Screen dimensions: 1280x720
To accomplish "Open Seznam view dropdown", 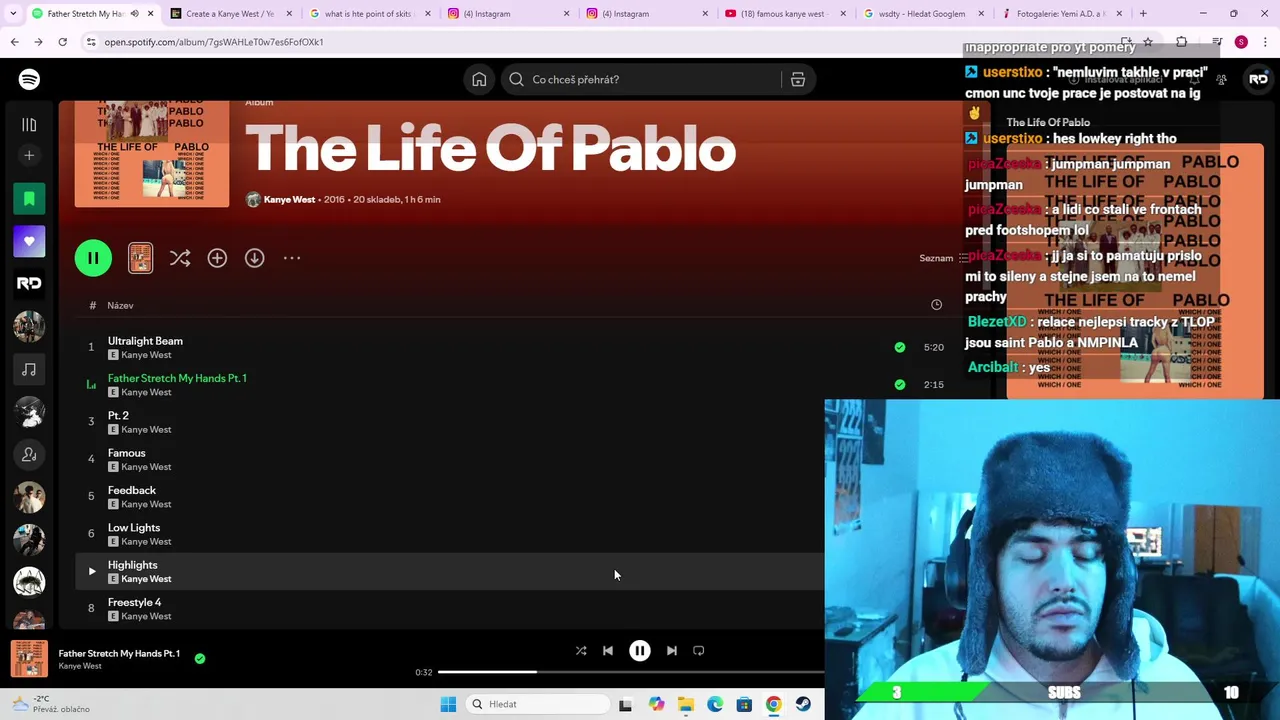I will click(944, 258).
